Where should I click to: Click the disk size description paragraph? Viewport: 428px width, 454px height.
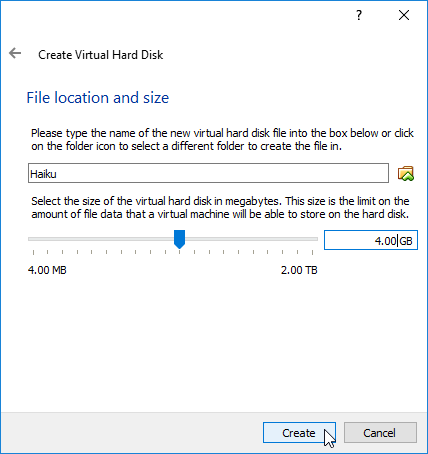pyautogui.click(x=220, y=207)
